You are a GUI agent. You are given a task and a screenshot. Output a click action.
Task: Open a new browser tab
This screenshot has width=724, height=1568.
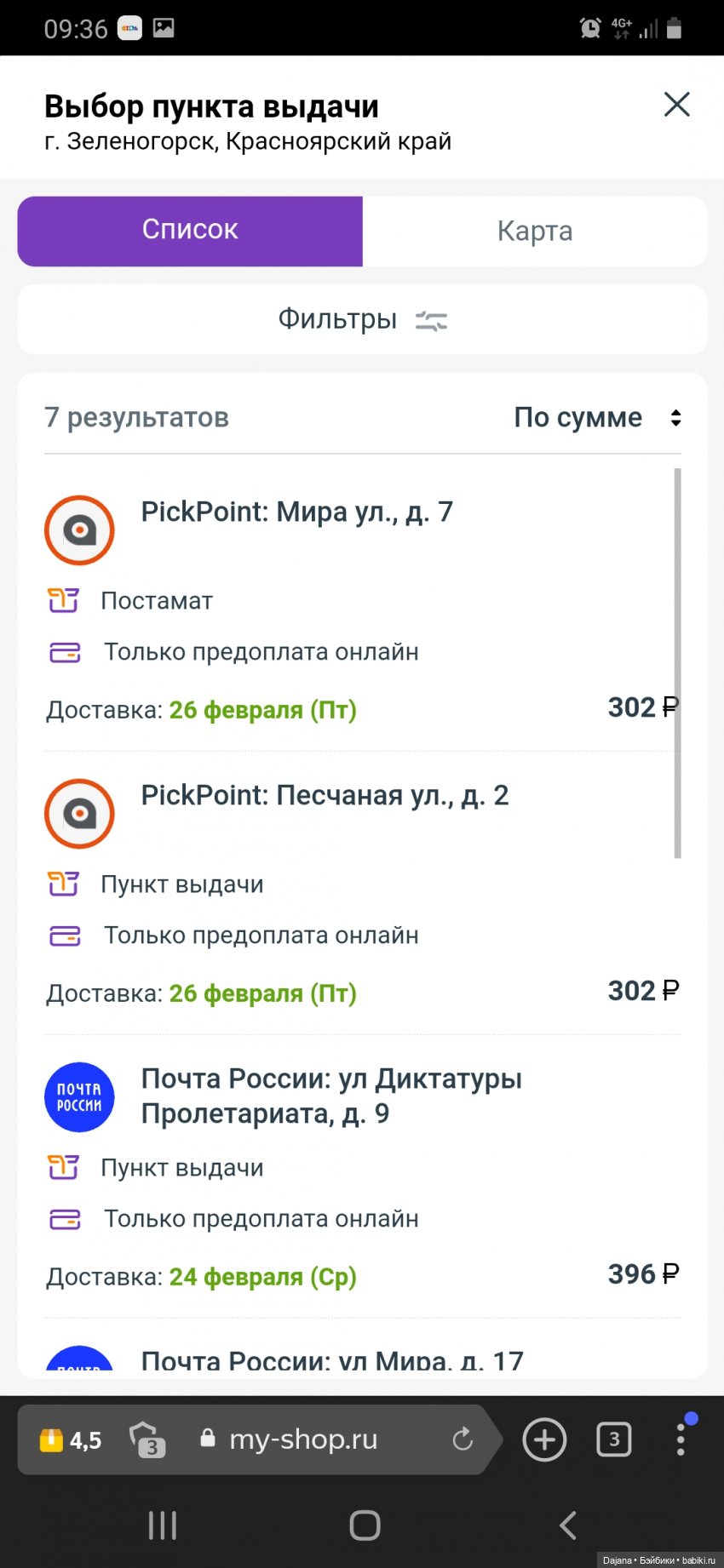pos(544,1439)
